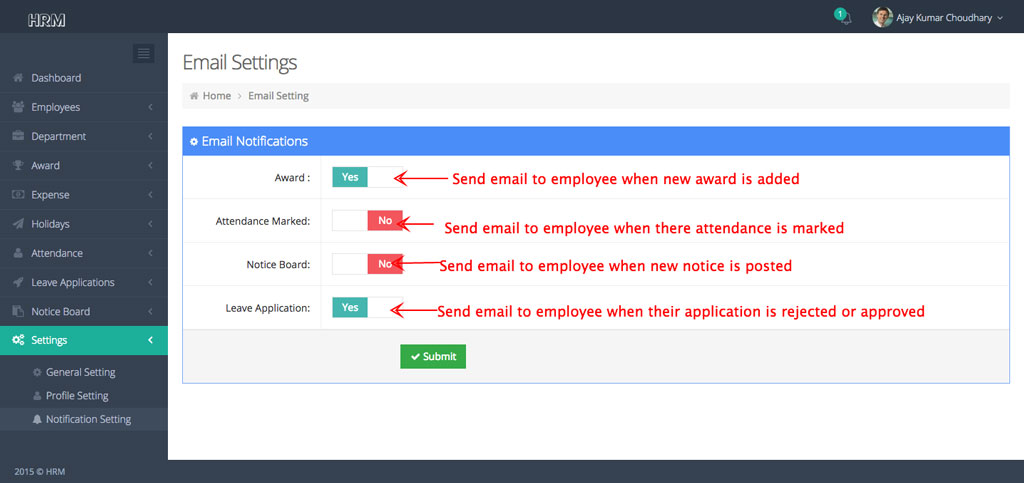Open General Setting in the sidebar
1024x483 pixels.
[x=80, y=372]
